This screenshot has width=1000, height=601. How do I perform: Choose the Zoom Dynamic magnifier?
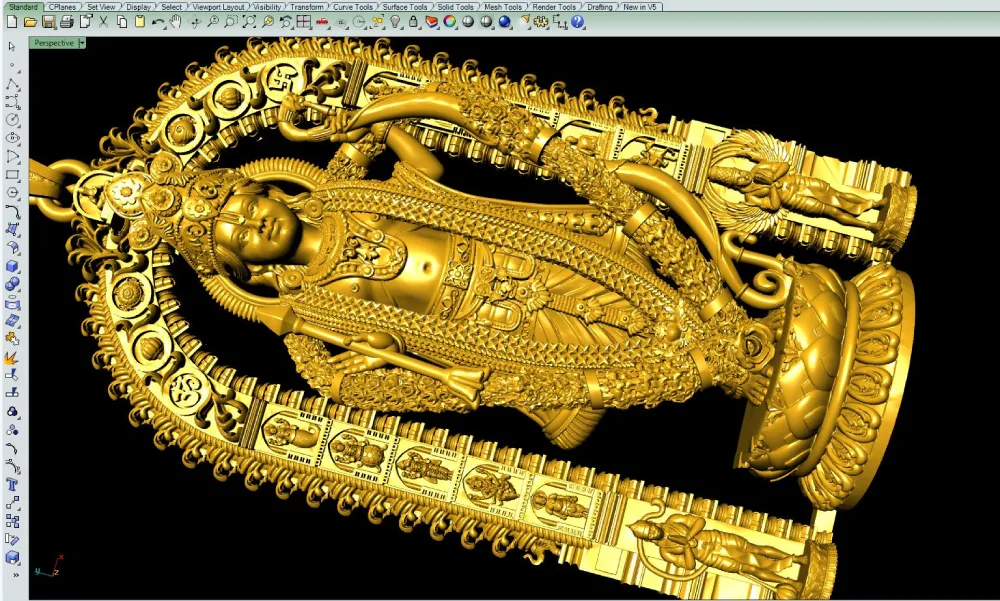pos(213,22)
